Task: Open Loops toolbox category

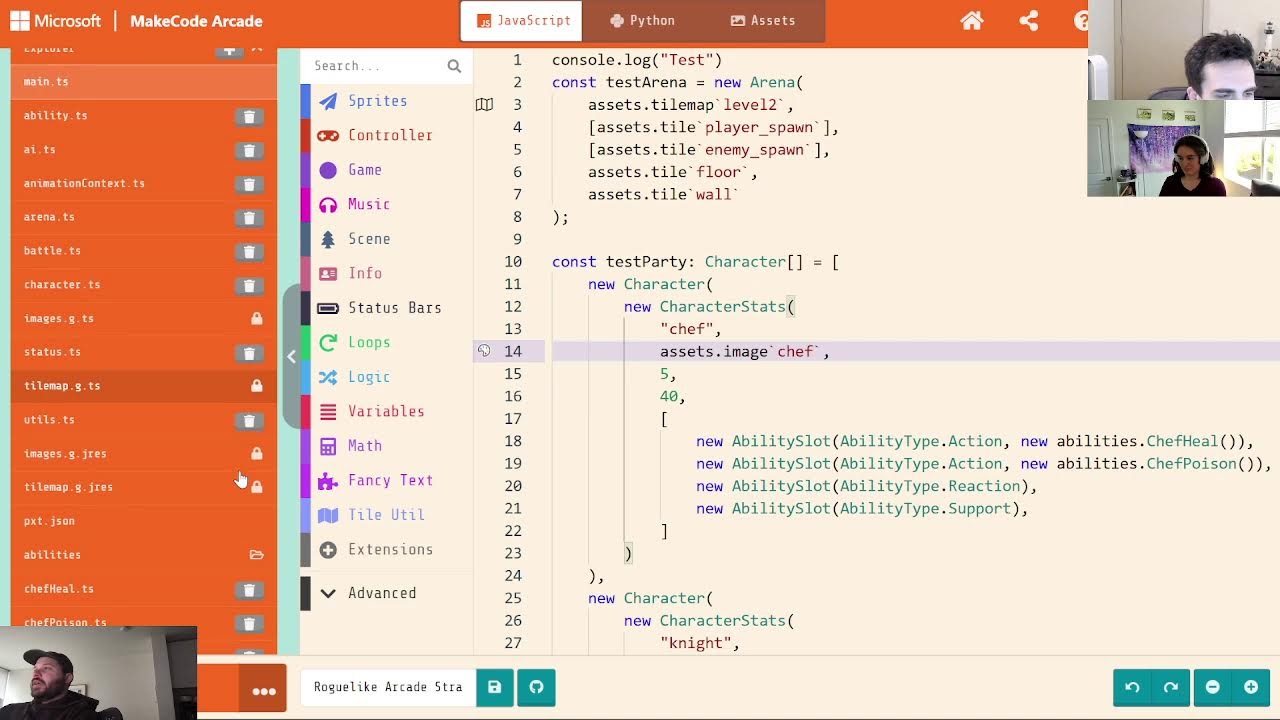Action: pyautogui.click(x=386, y=342)
